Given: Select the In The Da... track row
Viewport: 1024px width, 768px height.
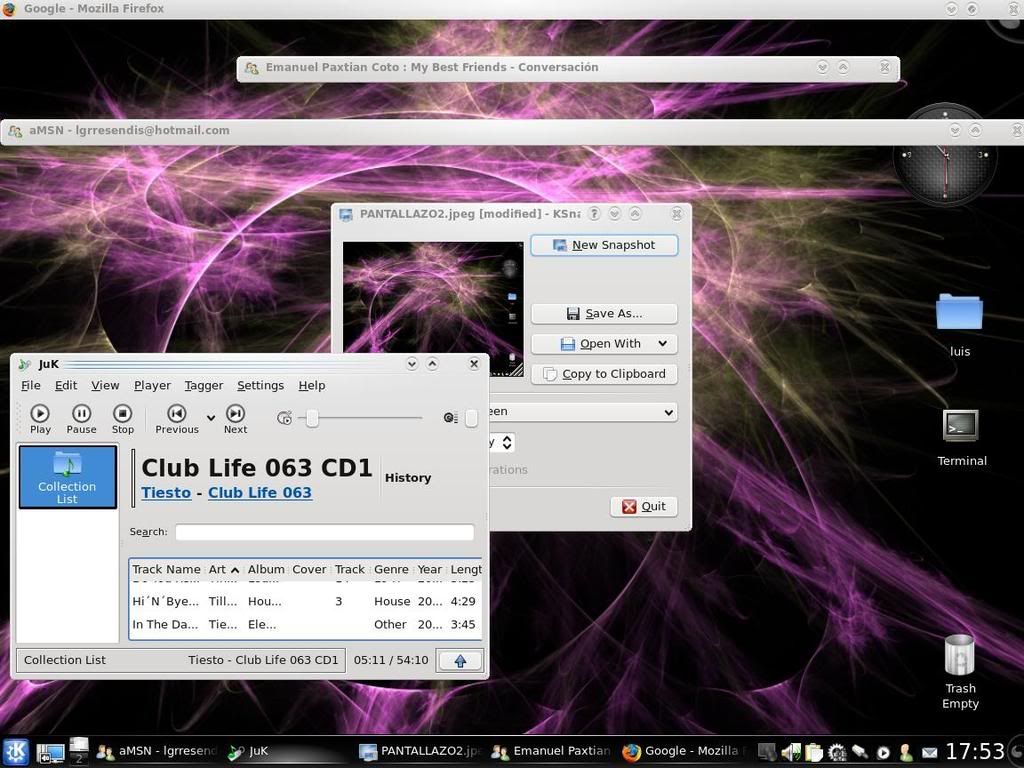Looking at the screenshot, I should (305, 624).
